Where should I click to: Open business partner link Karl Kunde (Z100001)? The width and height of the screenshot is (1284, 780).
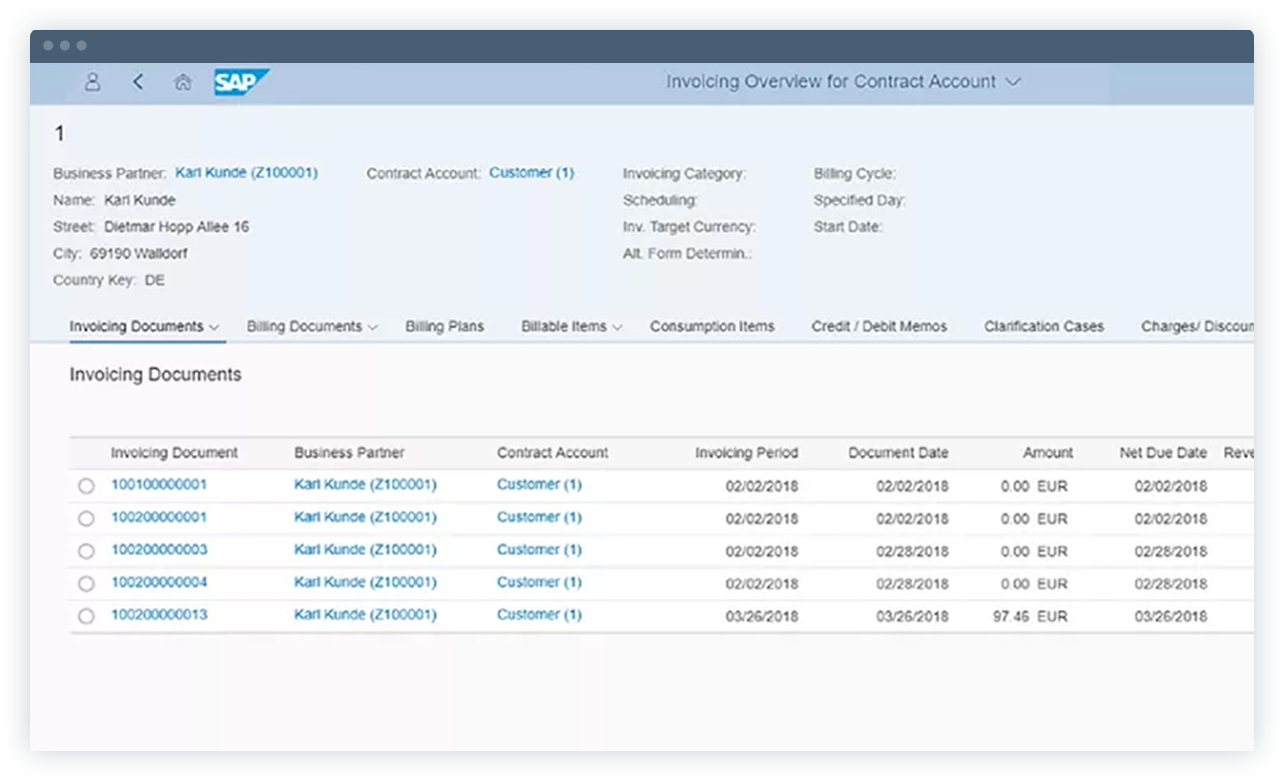tap(246, 172)
